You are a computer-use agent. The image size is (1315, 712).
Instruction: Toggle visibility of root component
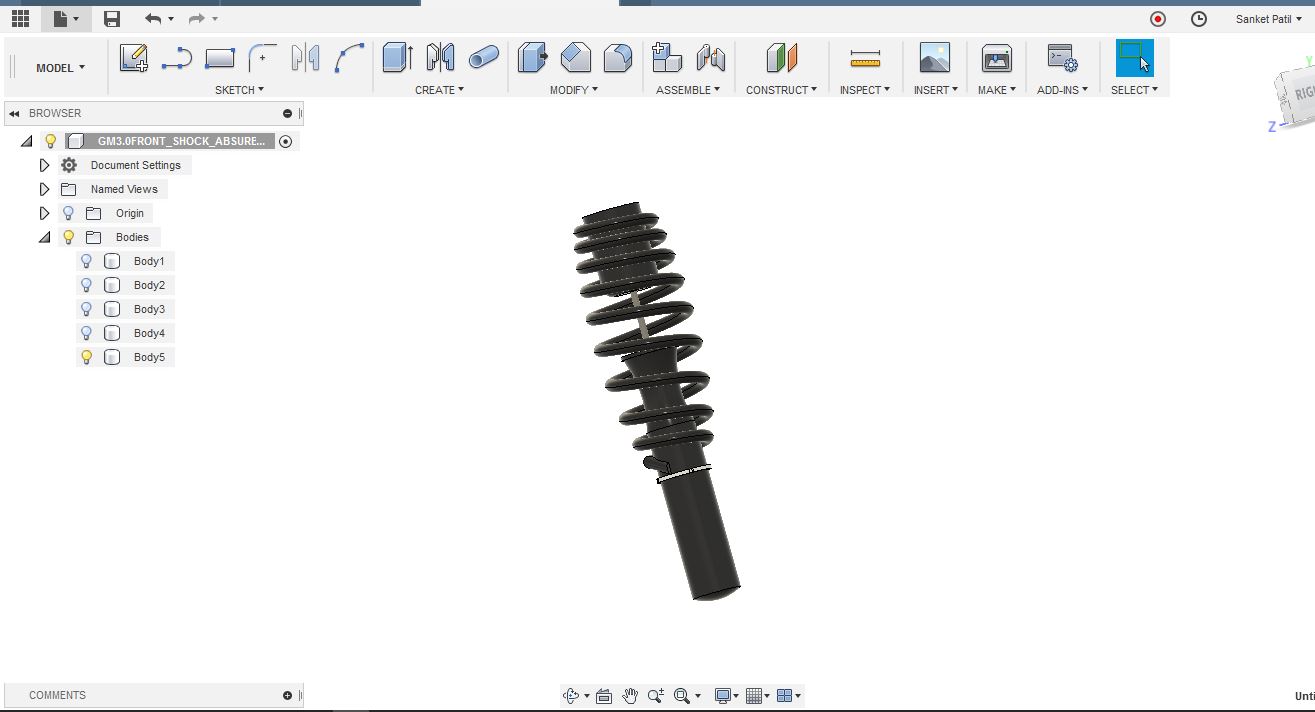(50, 141)
